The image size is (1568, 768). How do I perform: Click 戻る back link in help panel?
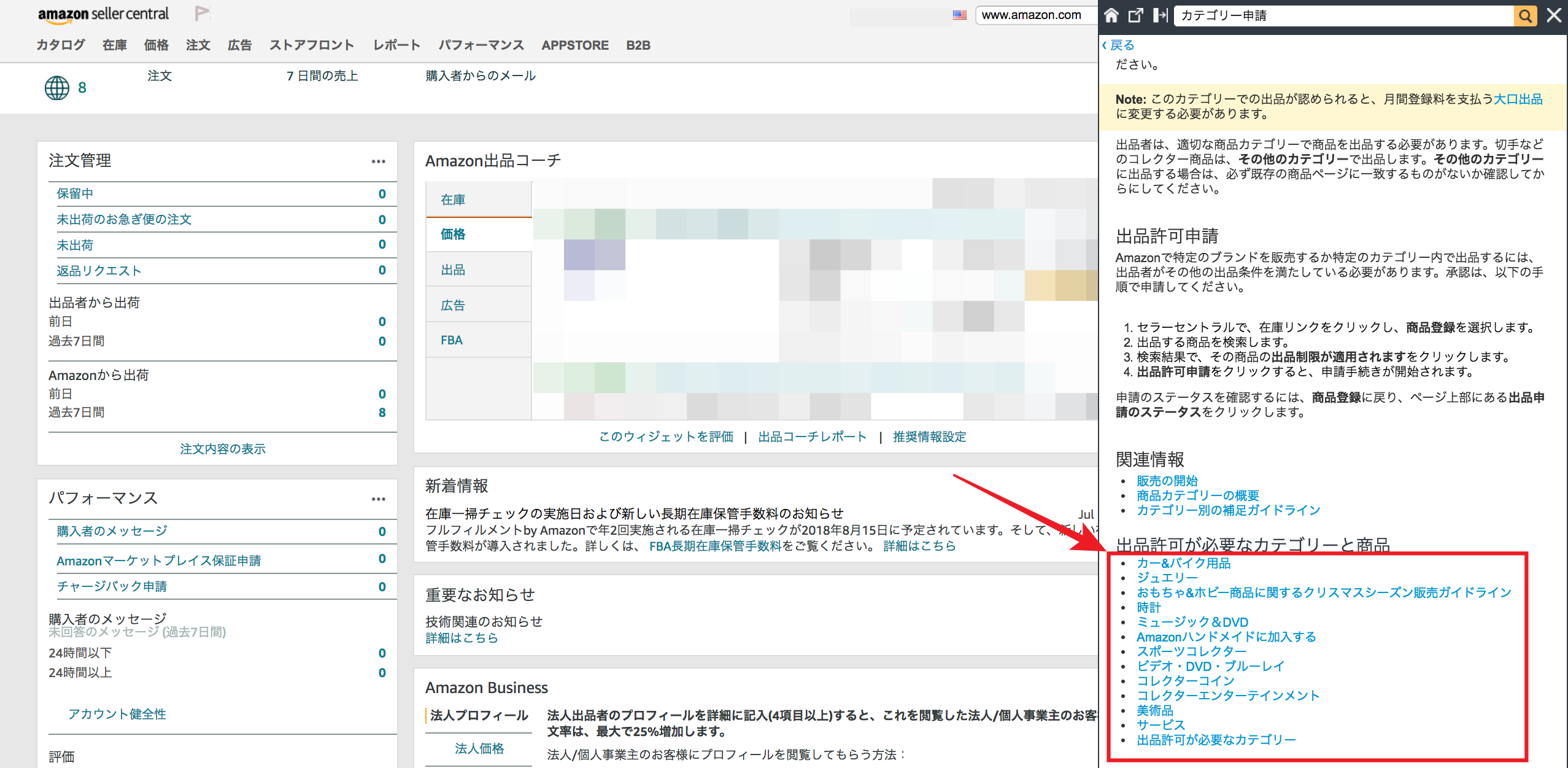click(1118, 45)
